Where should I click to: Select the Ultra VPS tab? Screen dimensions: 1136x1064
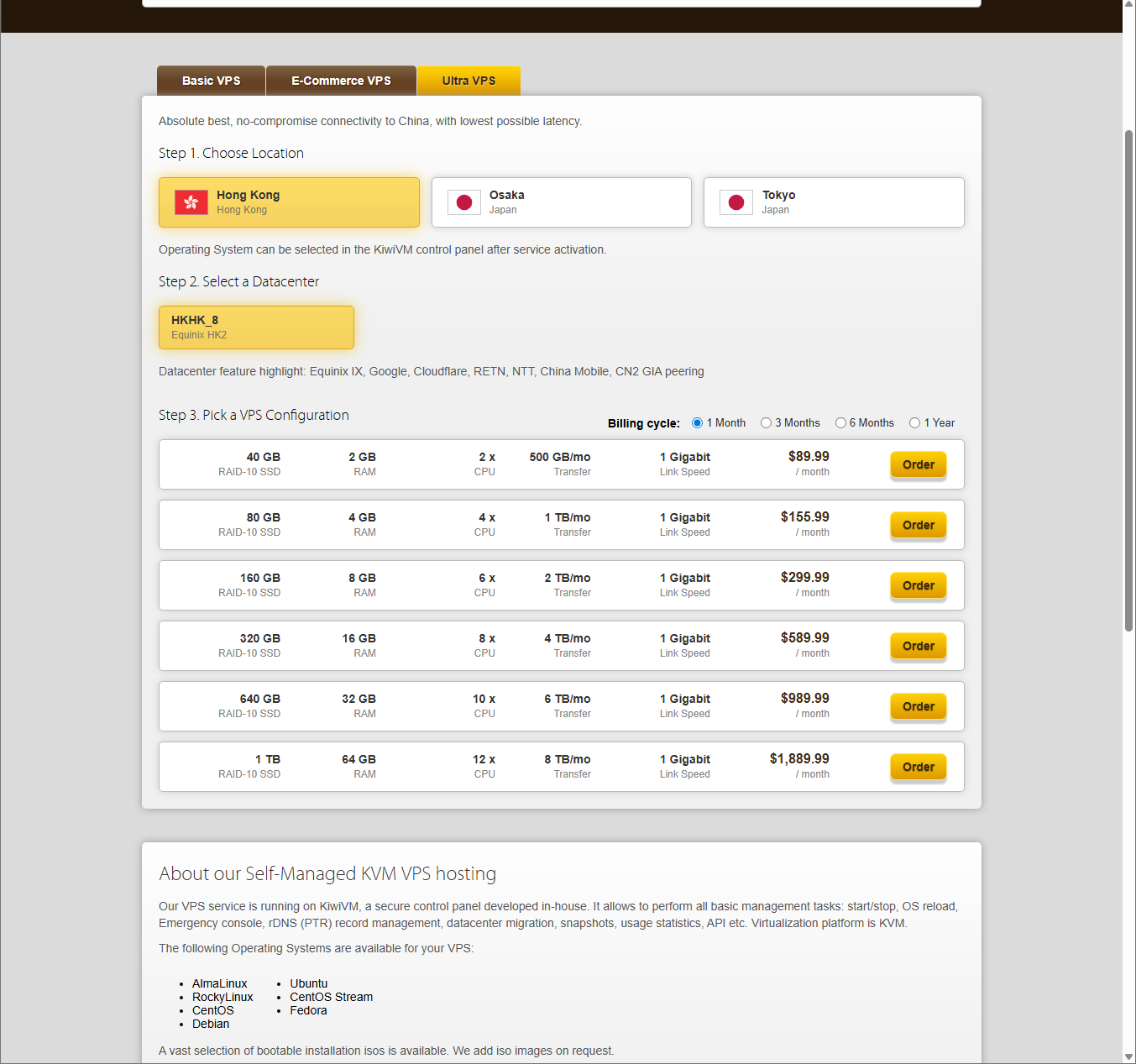point(469,81)
